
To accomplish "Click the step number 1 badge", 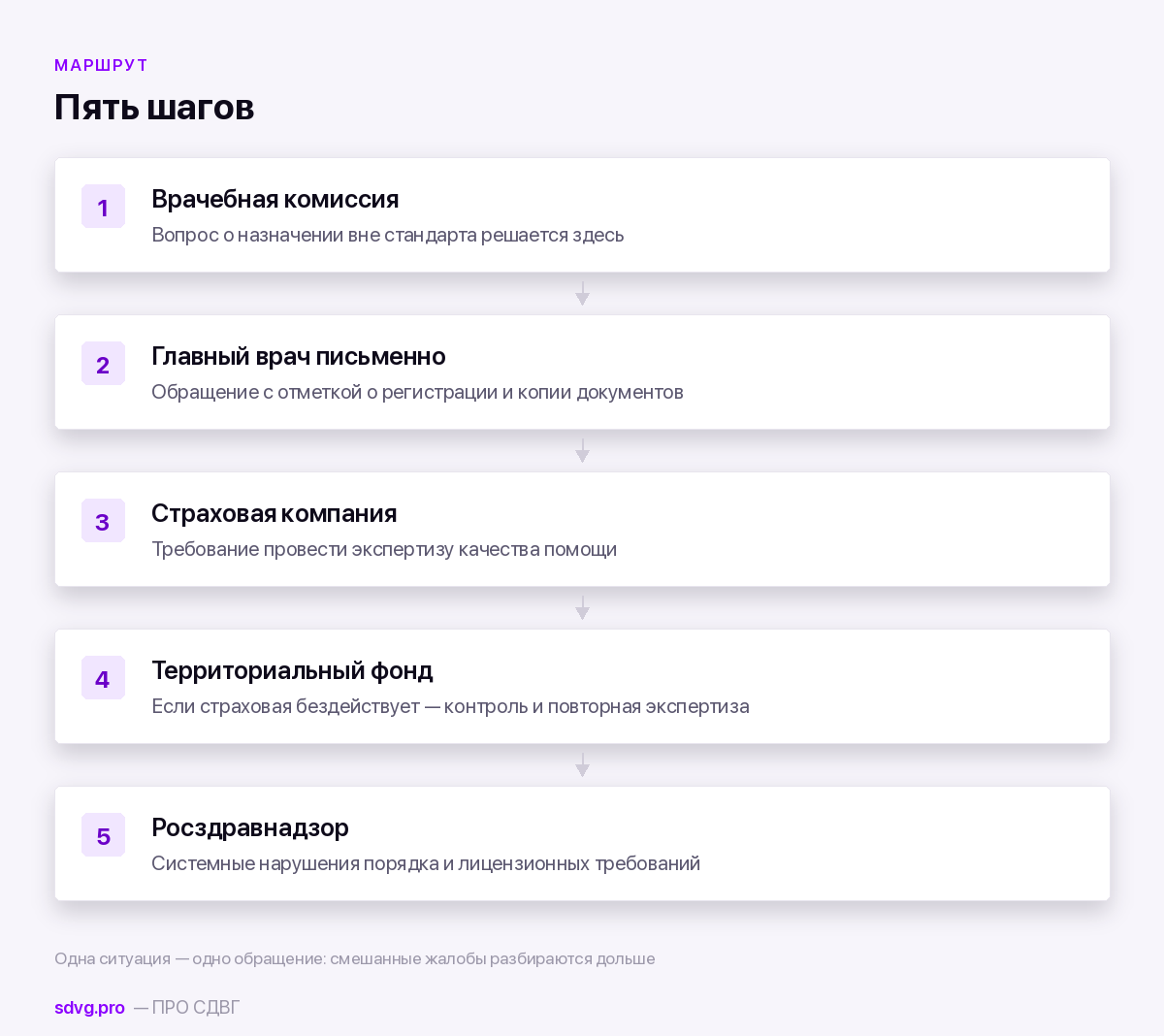I will [x=103, y=207].
